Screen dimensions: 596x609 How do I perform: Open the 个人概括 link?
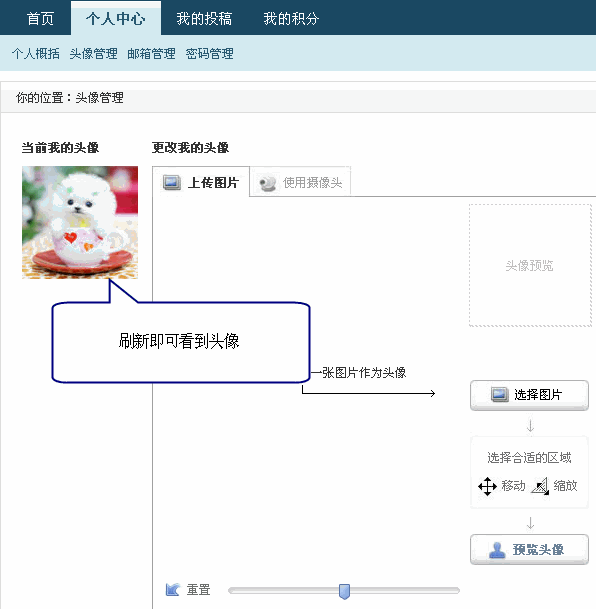(x=36, y=54)
